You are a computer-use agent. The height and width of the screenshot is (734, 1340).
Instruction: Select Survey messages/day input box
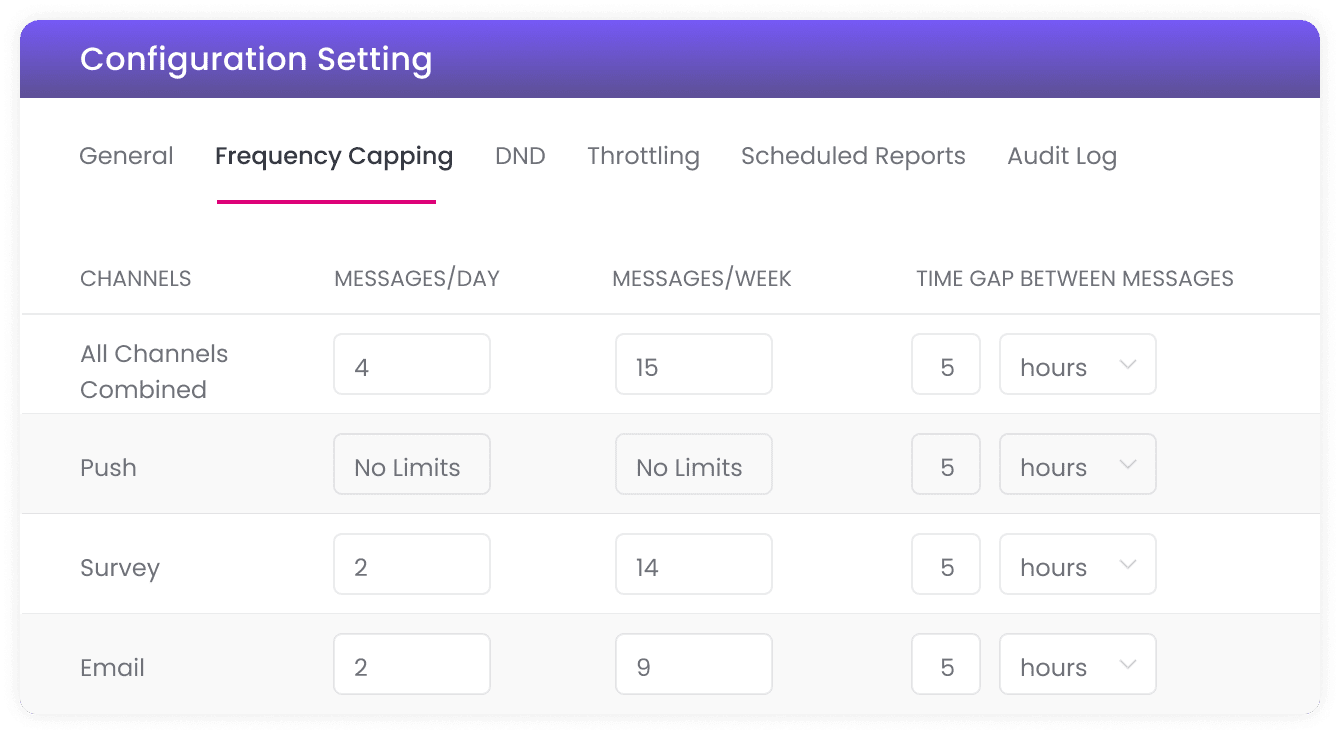click(412, 564)
